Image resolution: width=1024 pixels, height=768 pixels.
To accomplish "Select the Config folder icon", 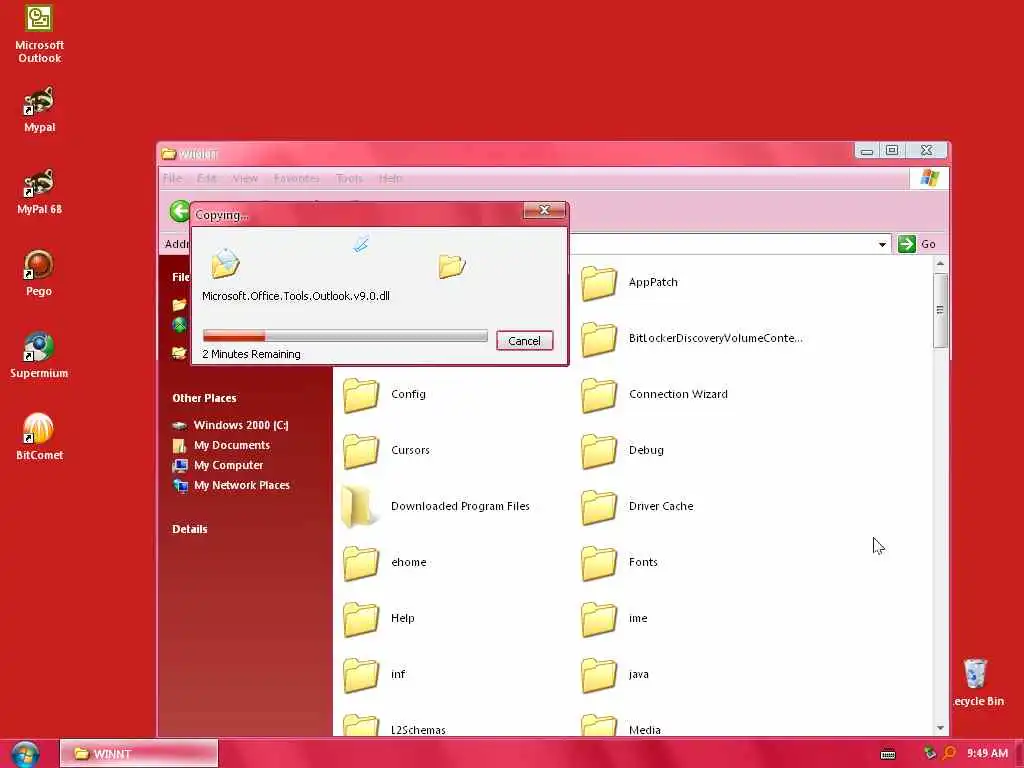I will (x=361, y=394).
